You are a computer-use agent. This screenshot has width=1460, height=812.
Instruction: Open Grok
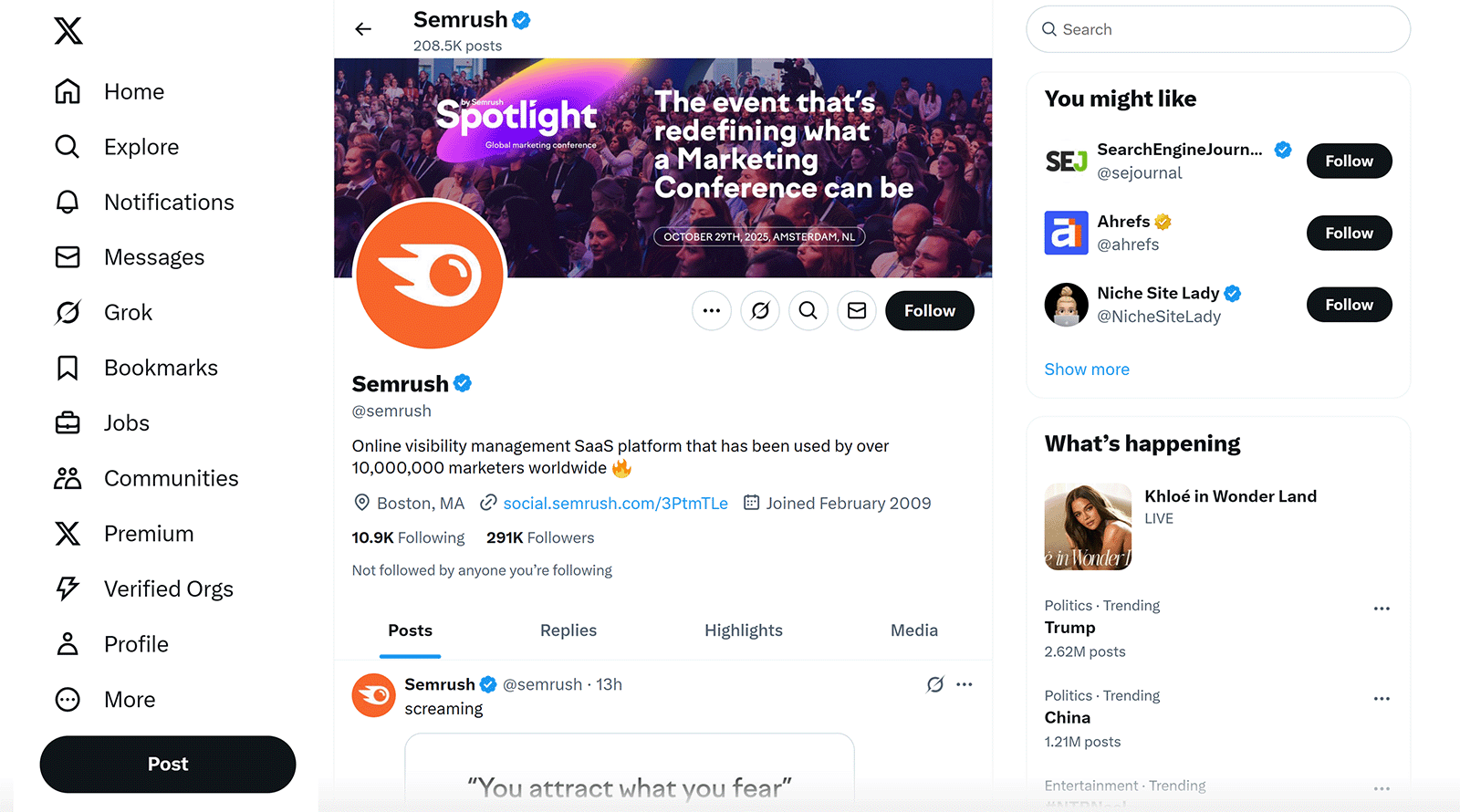click(x=127, y=312)
